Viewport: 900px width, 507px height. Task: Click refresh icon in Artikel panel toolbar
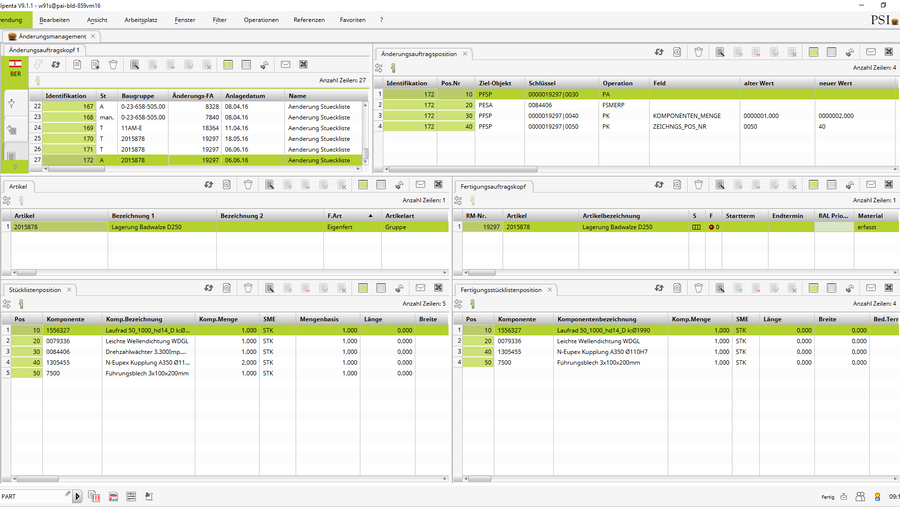click(x=208, y=185)
